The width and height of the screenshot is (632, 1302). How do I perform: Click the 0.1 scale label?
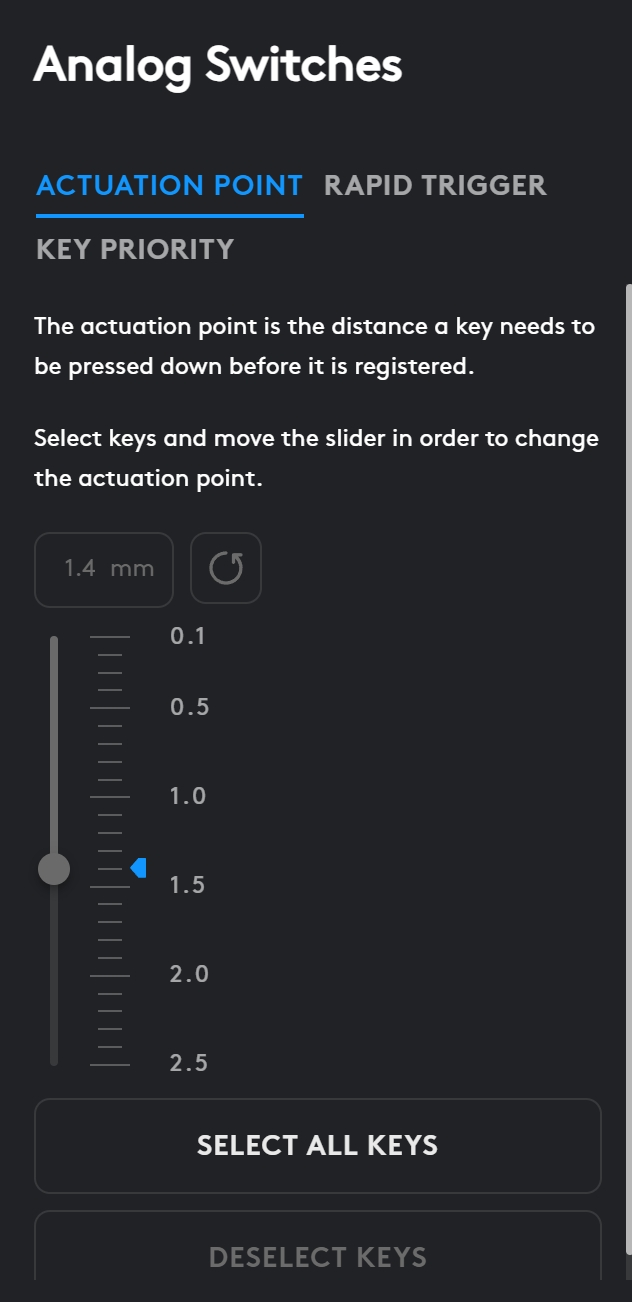pos(188,636)
